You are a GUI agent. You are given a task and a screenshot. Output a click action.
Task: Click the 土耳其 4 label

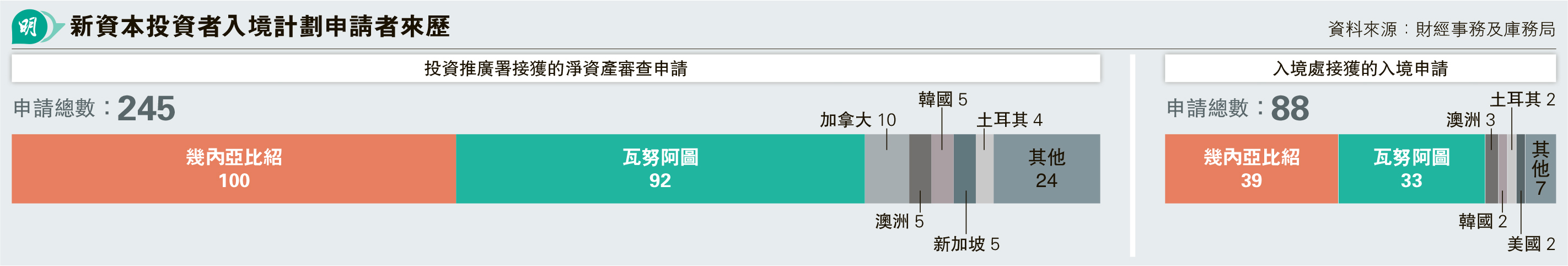[x=1009, y=120]
